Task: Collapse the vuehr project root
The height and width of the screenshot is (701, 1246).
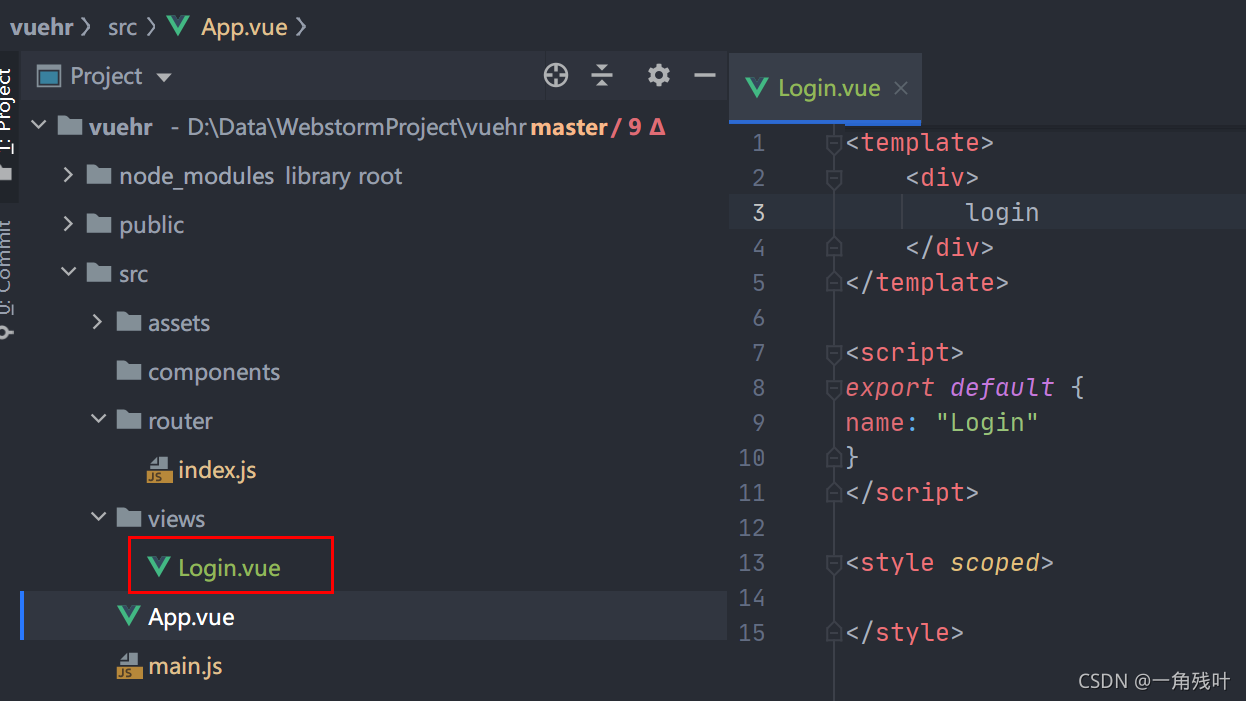Action: pos(39,127)
